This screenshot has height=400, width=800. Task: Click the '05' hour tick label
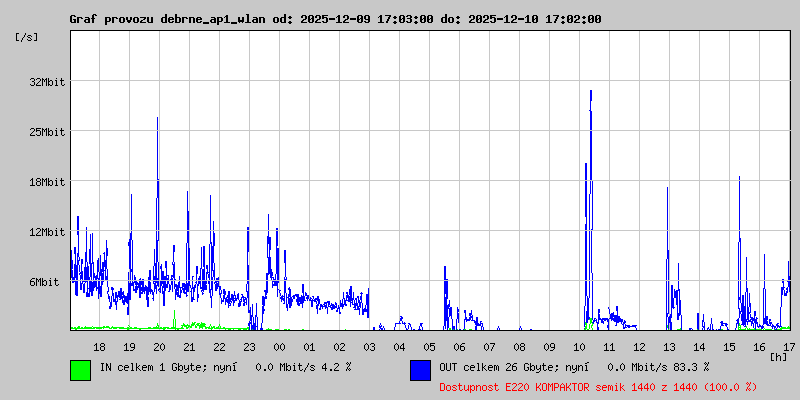tap(430, 347)
